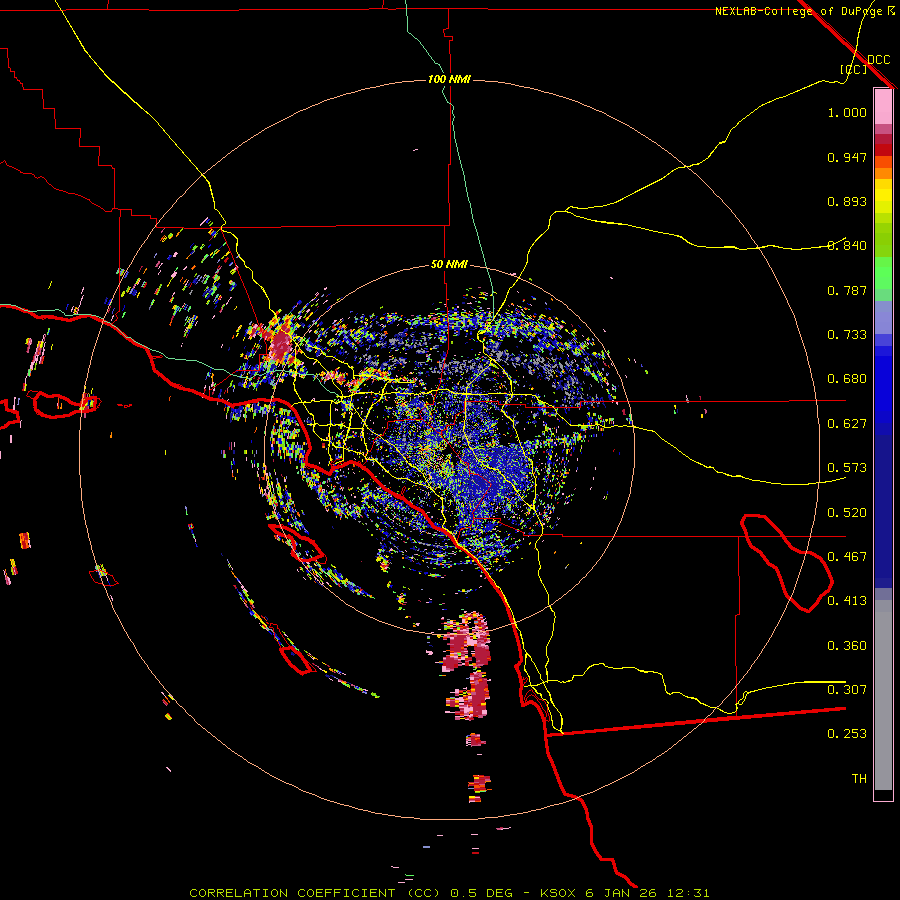900x900 pixels.
Task: Pick the light pink color bar segment
Action: coord(883,106)
